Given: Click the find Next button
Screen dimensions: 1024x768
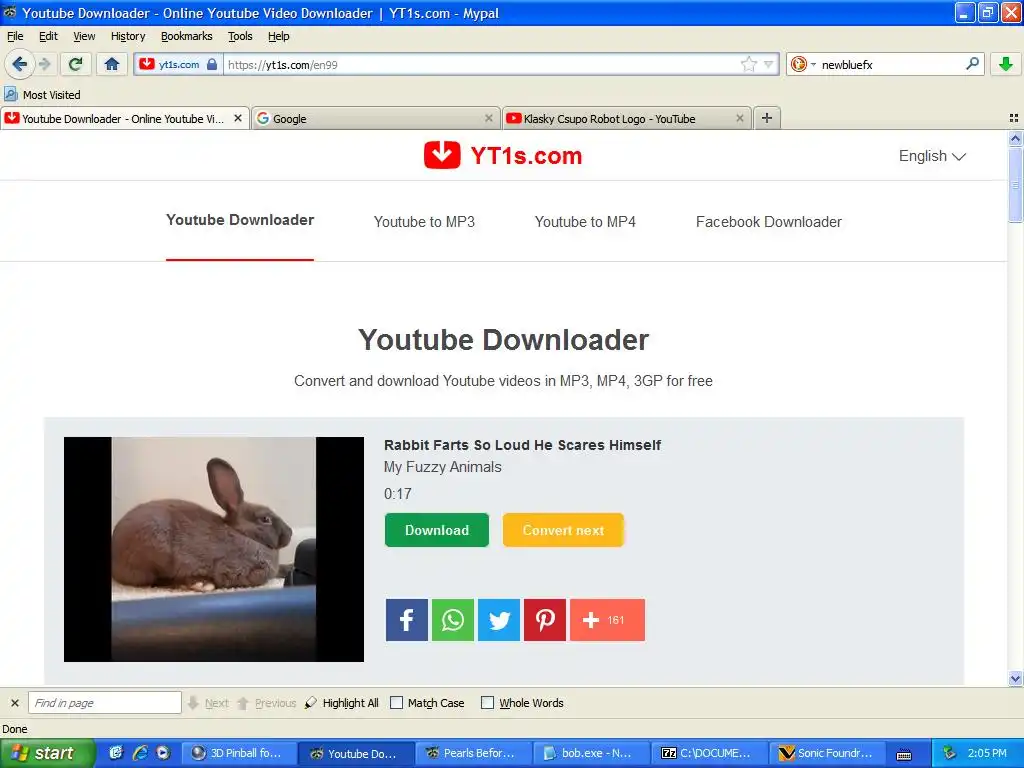Looking at the screenshot, I should coord(208,703).
